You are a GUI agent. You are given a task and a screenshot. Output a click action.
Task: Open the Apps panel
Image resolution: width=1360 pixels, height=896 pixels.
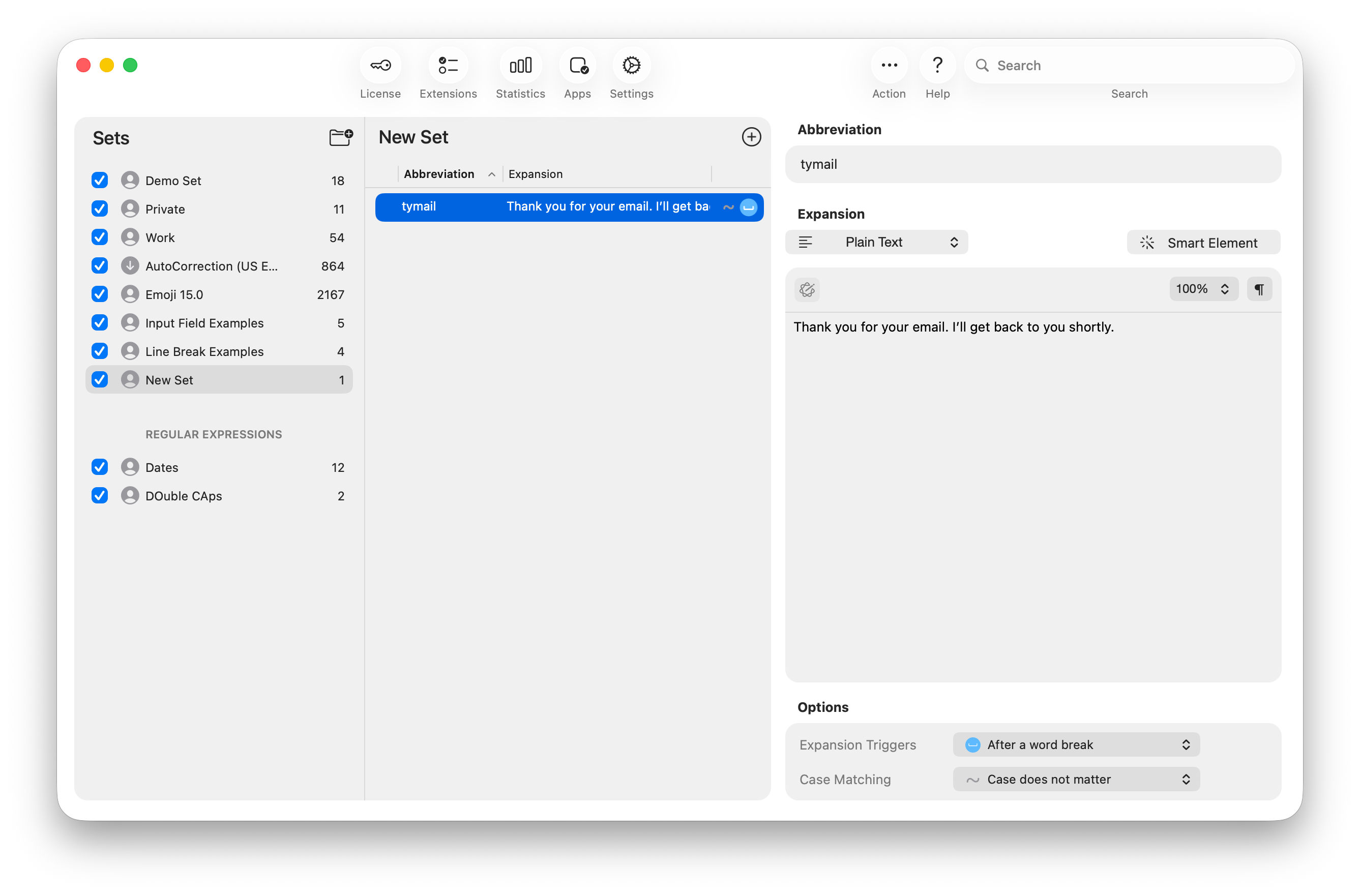[x=577, y=73]
